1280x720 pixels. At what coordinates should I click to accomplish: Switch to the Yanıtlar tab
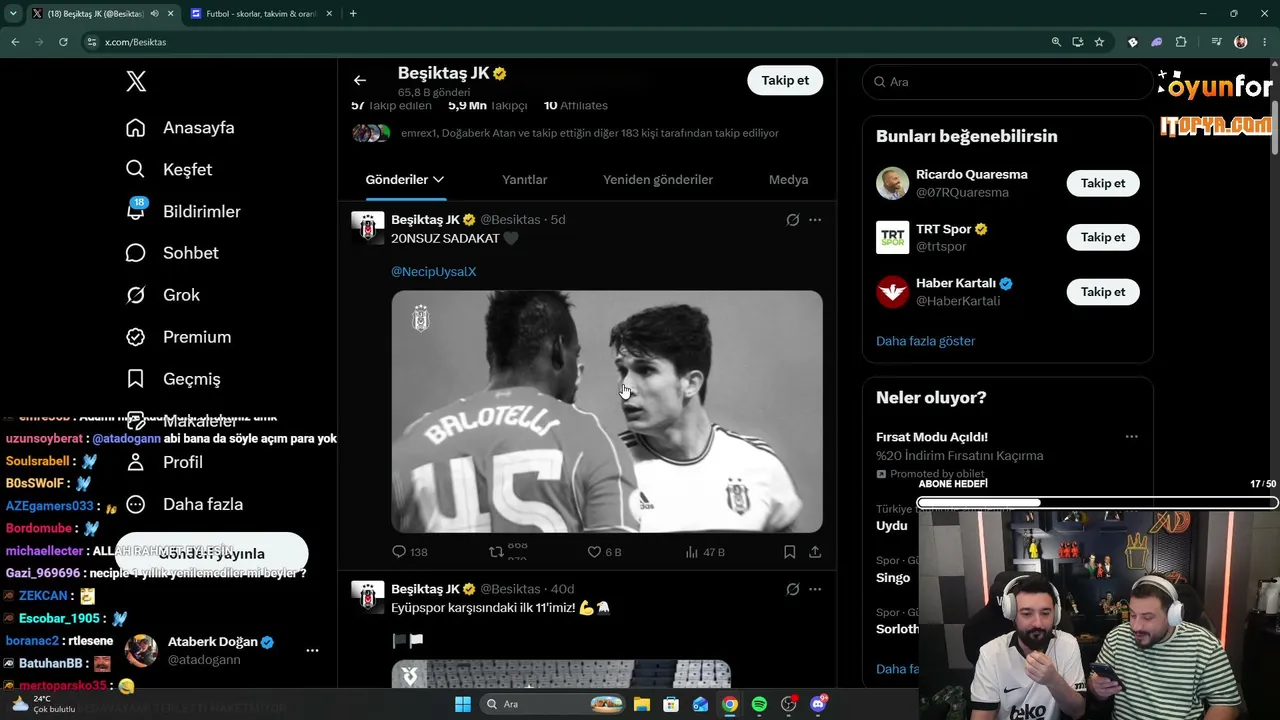(x=524, y=180)
